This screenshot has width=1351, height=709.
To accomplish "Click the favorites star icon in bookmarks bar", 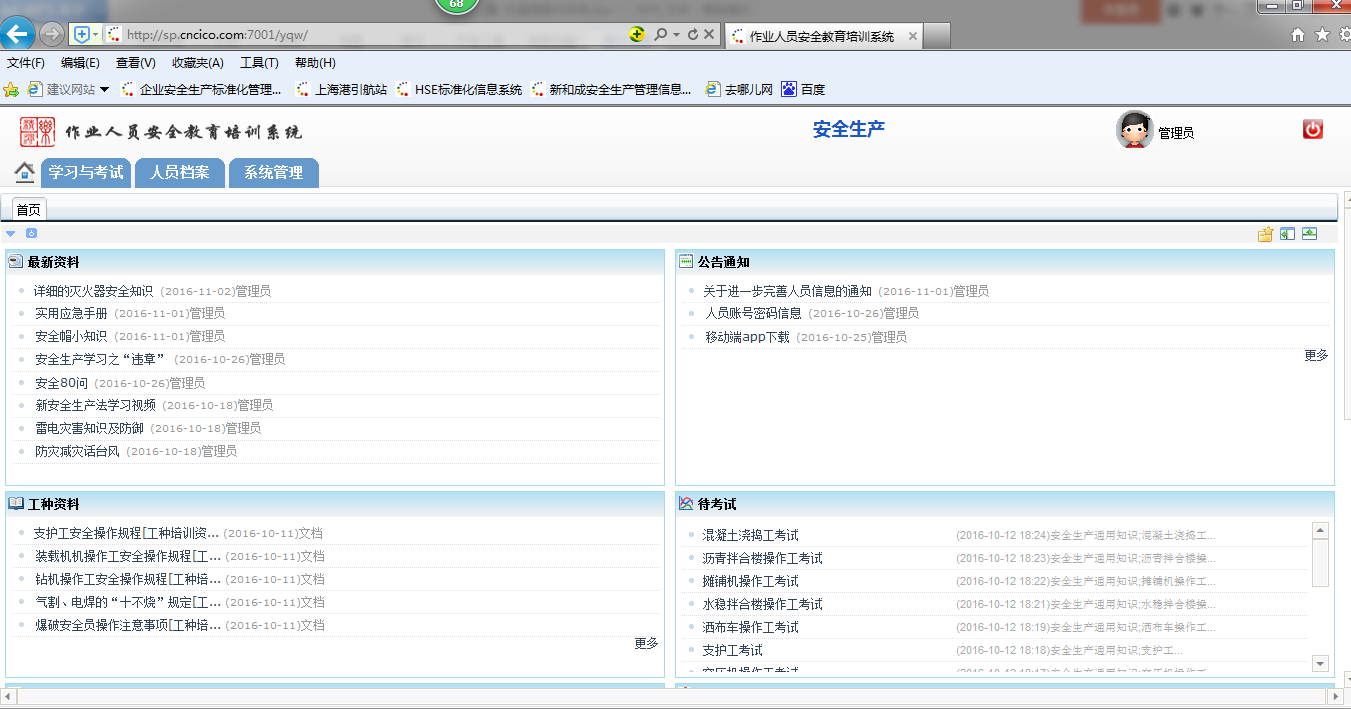I will click(x=11, y=89).
